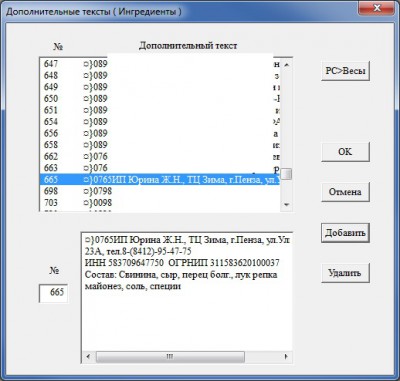The height and width of the screenshot is (381, 400).
Task: Close the Дополнительные тексты dialog
Action: 377,8
